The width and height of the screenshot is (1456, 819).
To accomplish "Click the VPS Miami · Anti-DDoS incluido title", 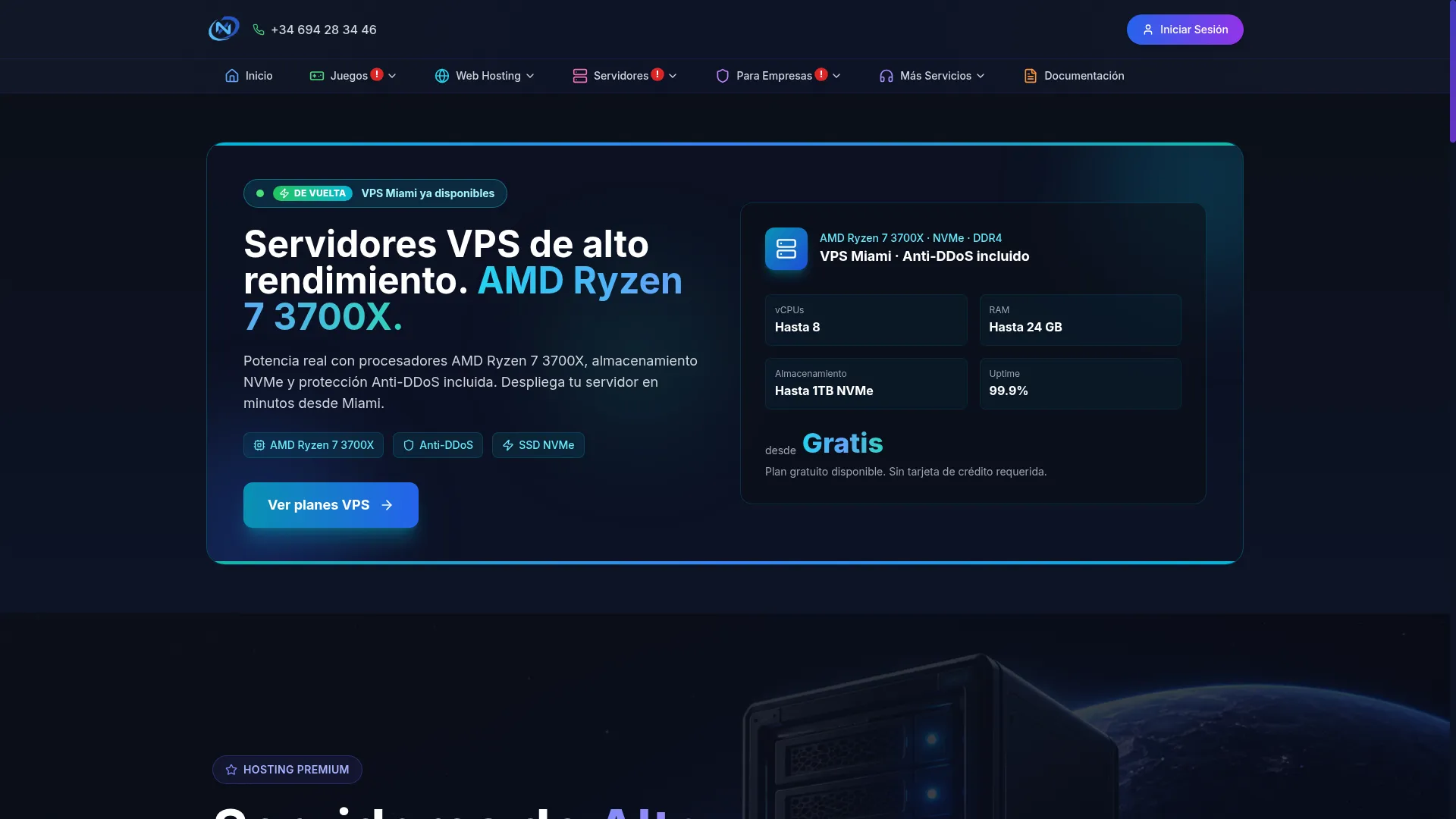I will [924, 256].
